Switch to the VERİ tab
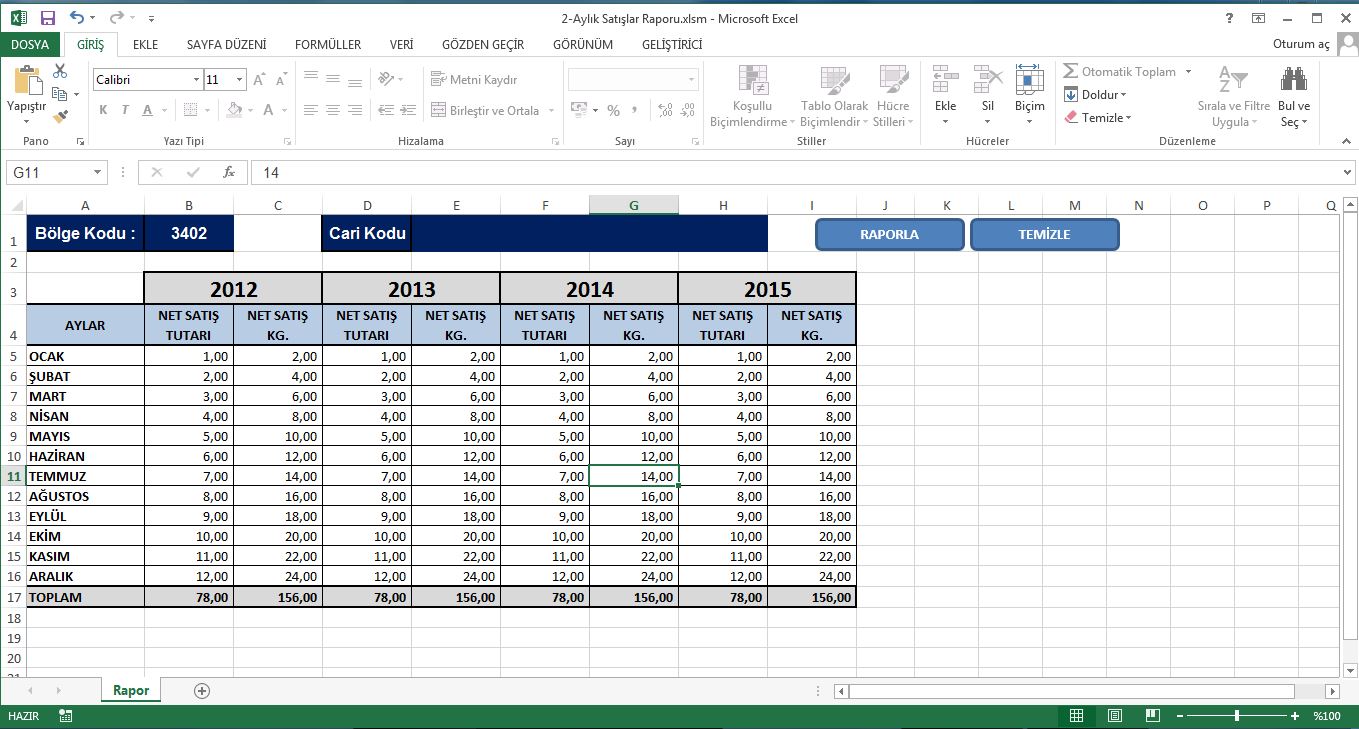The width and height of the screenshot is (1359, 729). (401, 44)
